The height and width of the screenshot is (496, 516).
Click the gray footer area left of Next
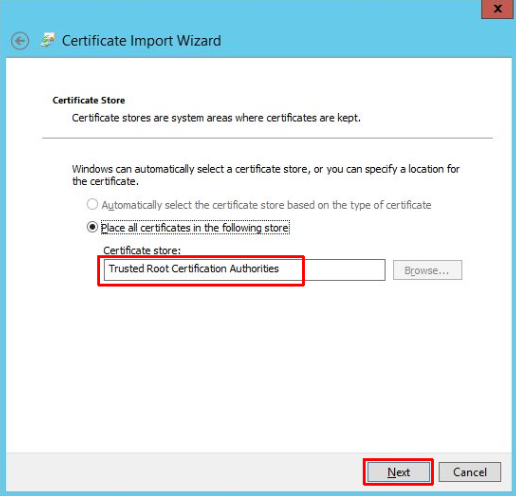pos(183,472)
